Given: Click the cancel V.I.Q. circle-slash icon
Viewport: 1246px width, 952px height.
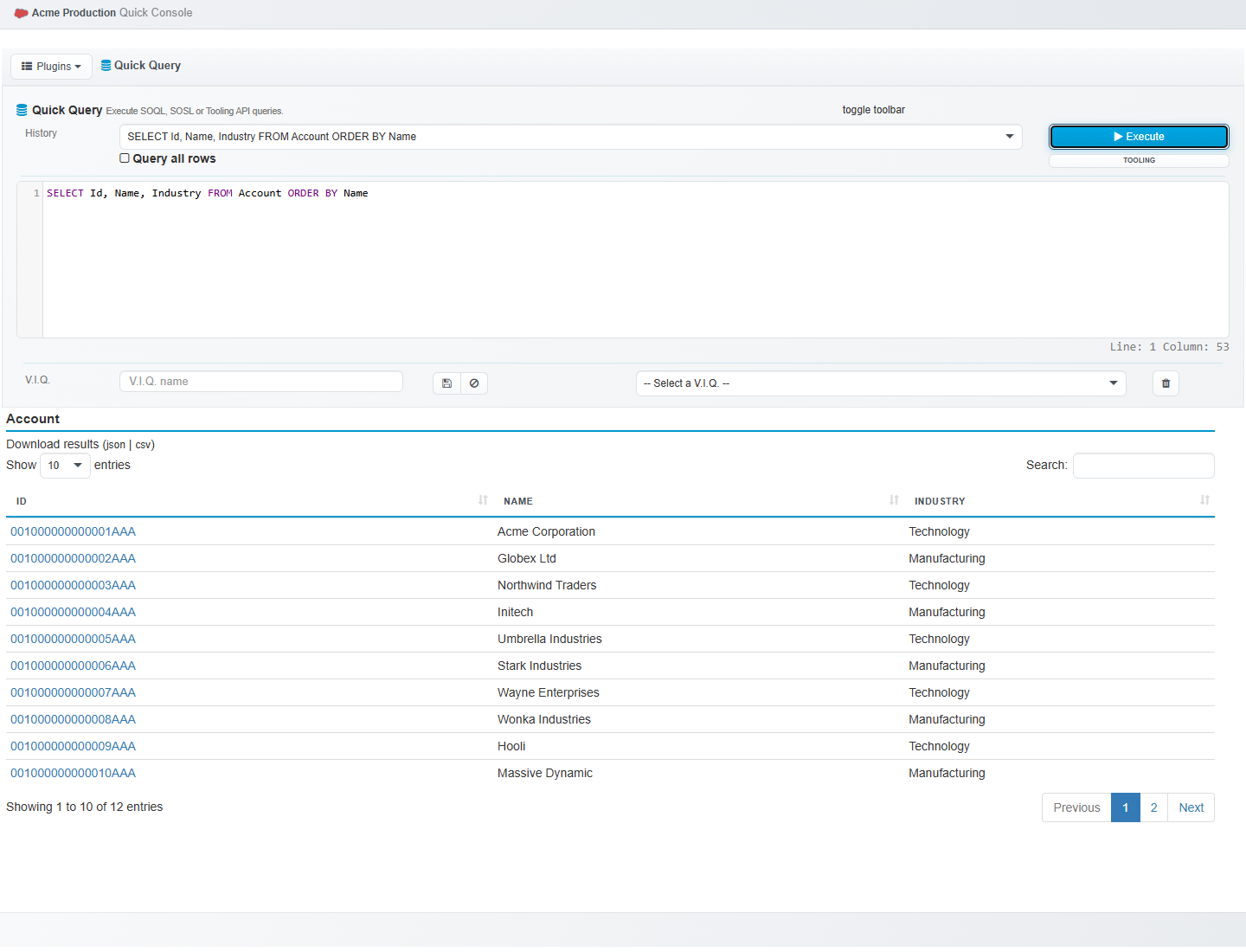Looking at the screenshot, I should tap(474, 383).
